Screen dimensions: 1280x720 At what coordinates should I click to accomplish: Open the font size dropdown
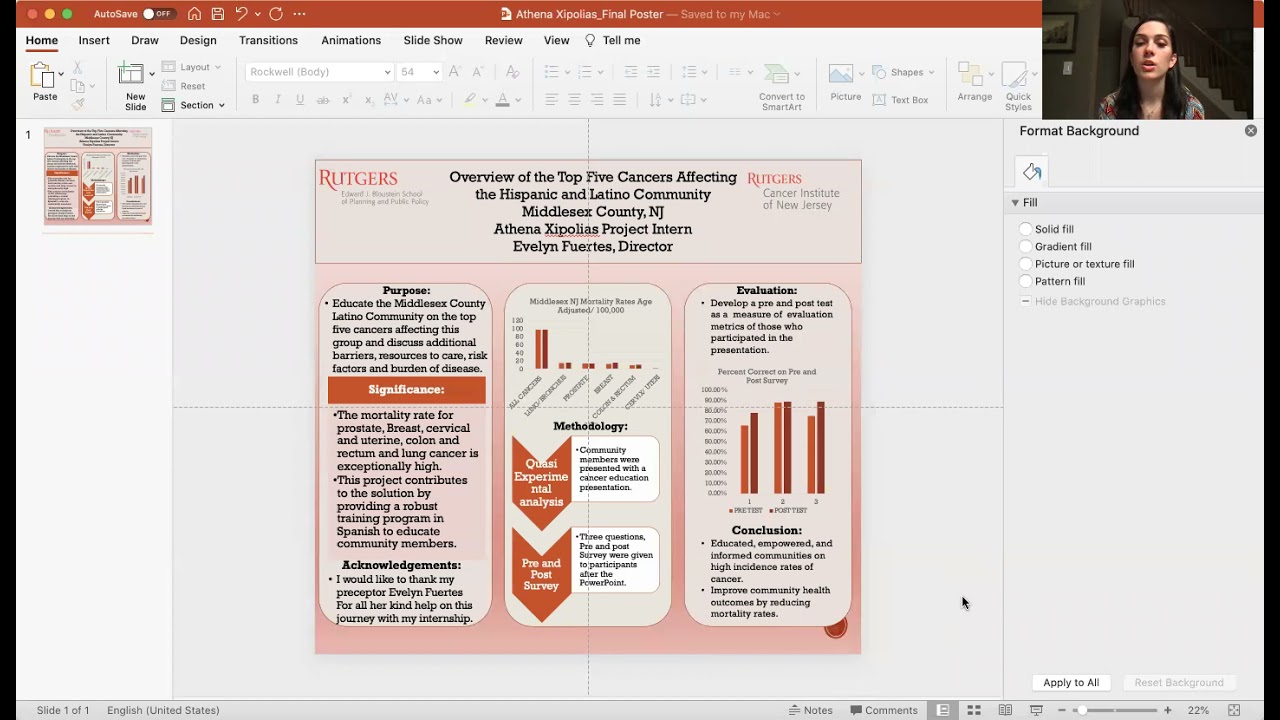[435, 72]
